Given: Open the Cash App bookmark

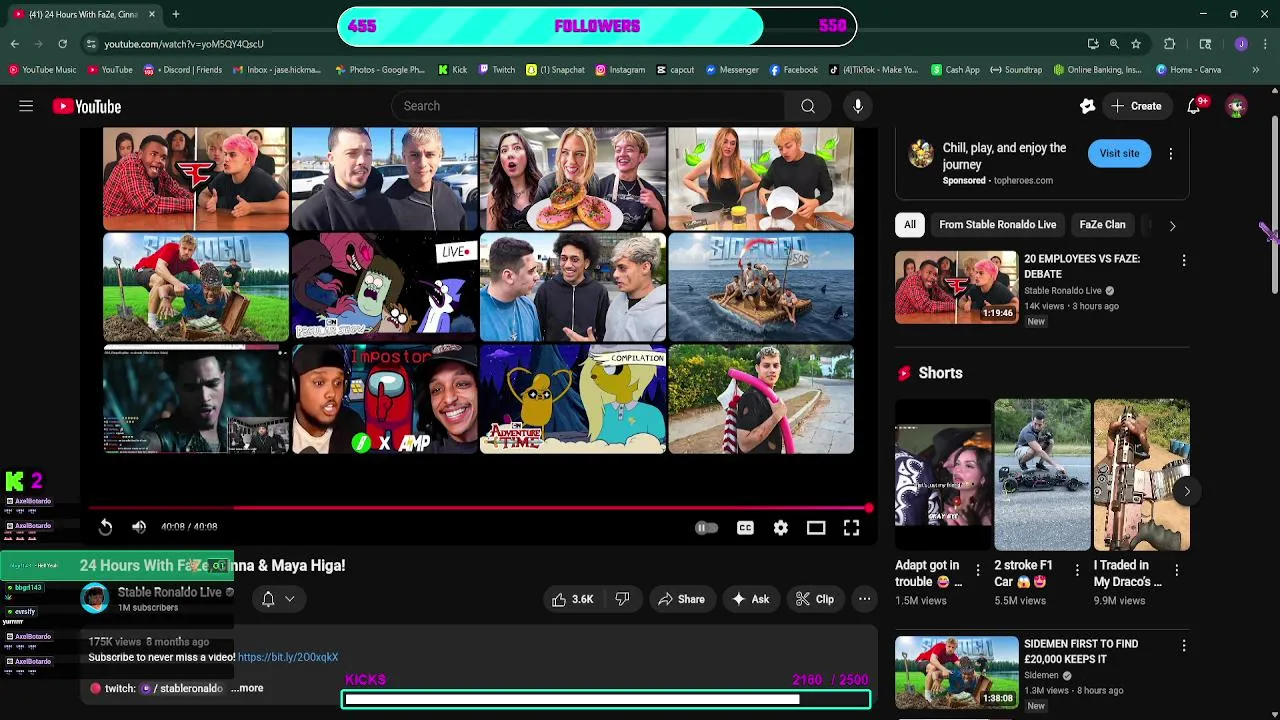Looking at the screenshot, I should point(955,70).
